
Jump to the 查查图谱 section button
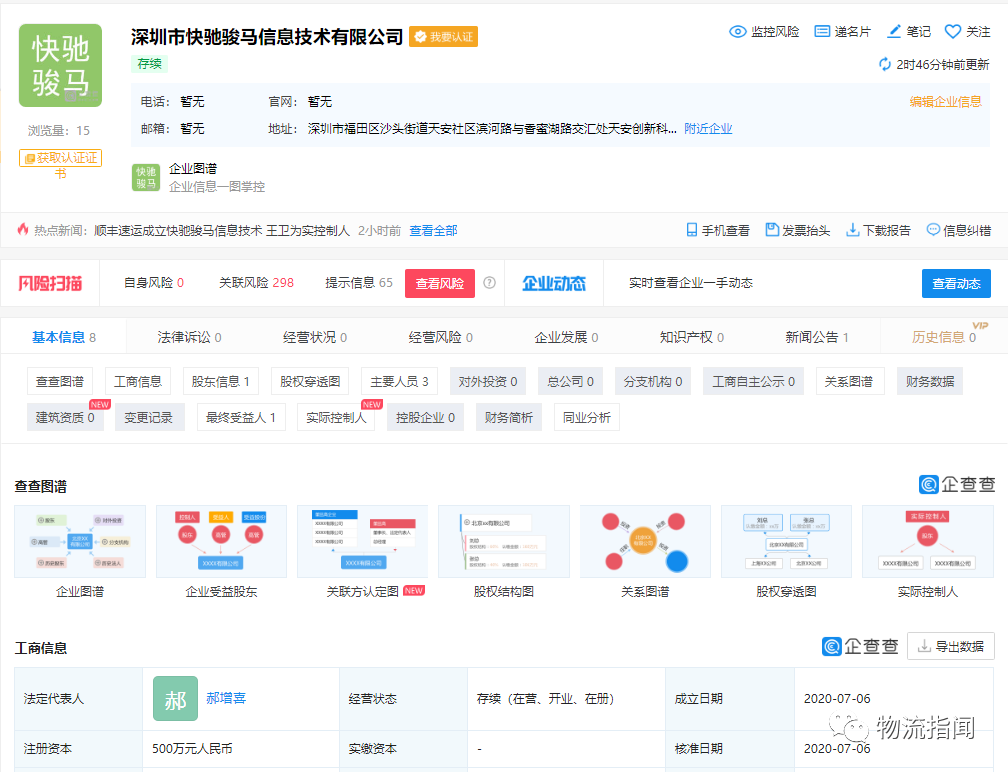coord(60,381)
